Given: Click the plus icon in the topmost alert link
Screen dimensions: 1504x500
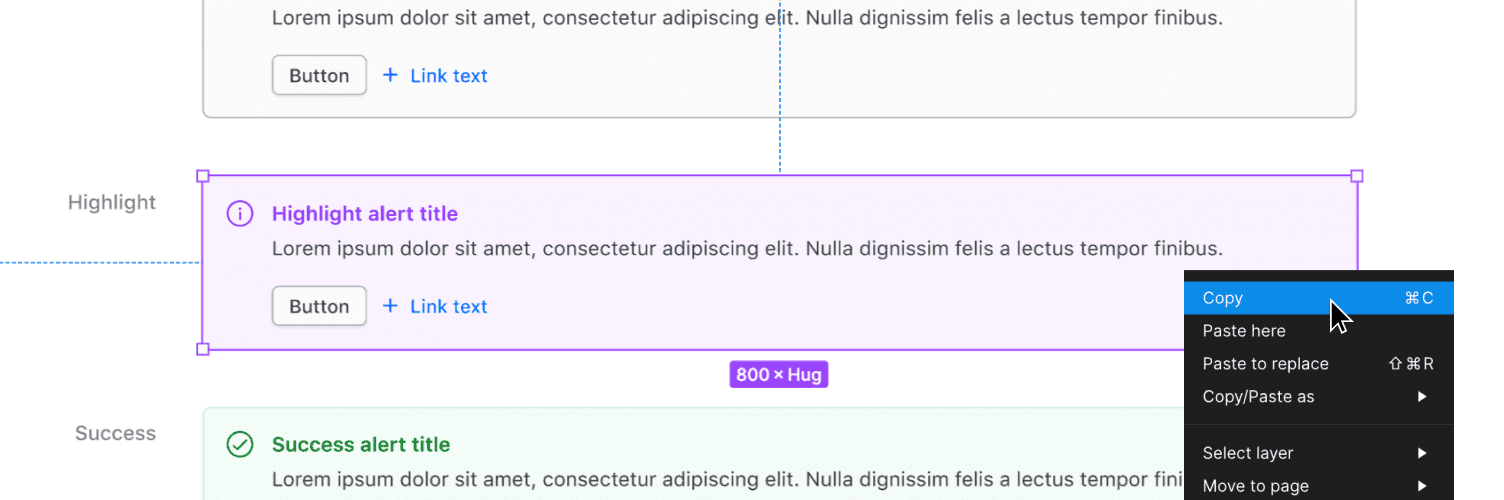Looking at the screenshot, I should [390, 75].
